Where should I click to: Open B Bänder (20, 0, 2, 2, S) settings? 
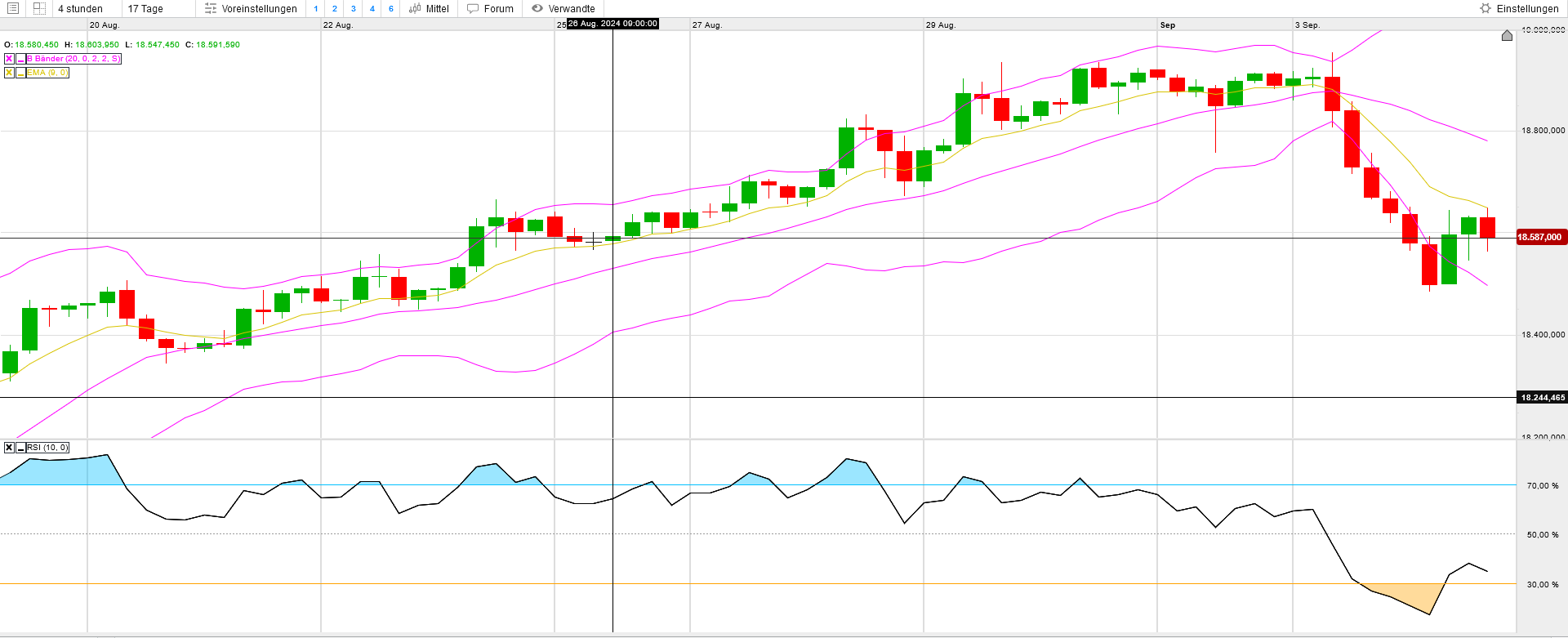click(x=73, y=59)
